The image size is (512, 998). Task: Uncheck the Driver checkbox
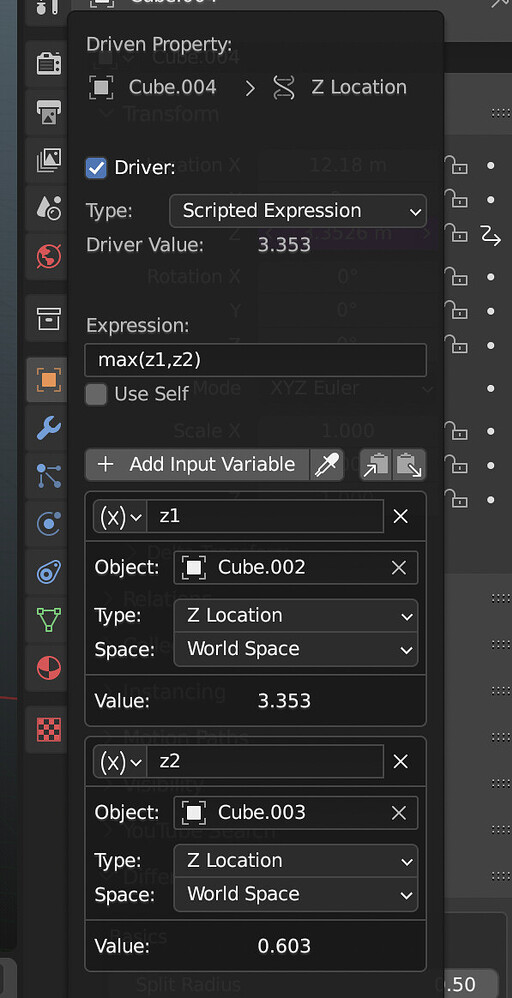[x=96, y=168]
